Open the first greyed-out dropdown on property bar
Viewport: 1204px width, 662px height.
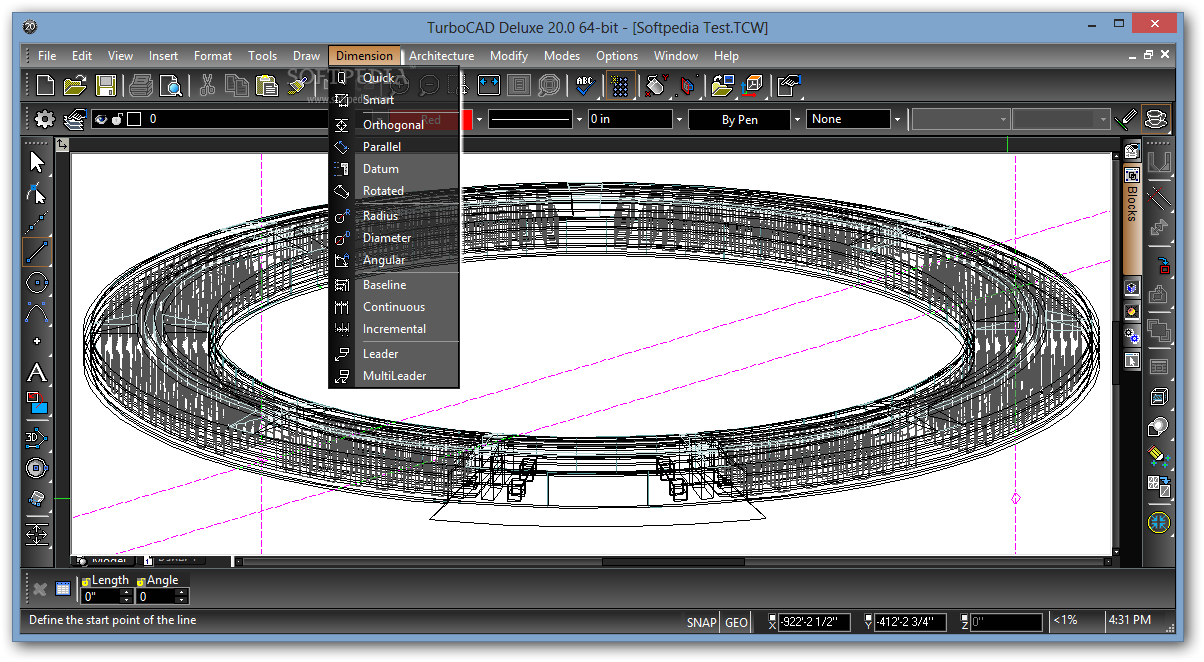(x=961, y=120)
